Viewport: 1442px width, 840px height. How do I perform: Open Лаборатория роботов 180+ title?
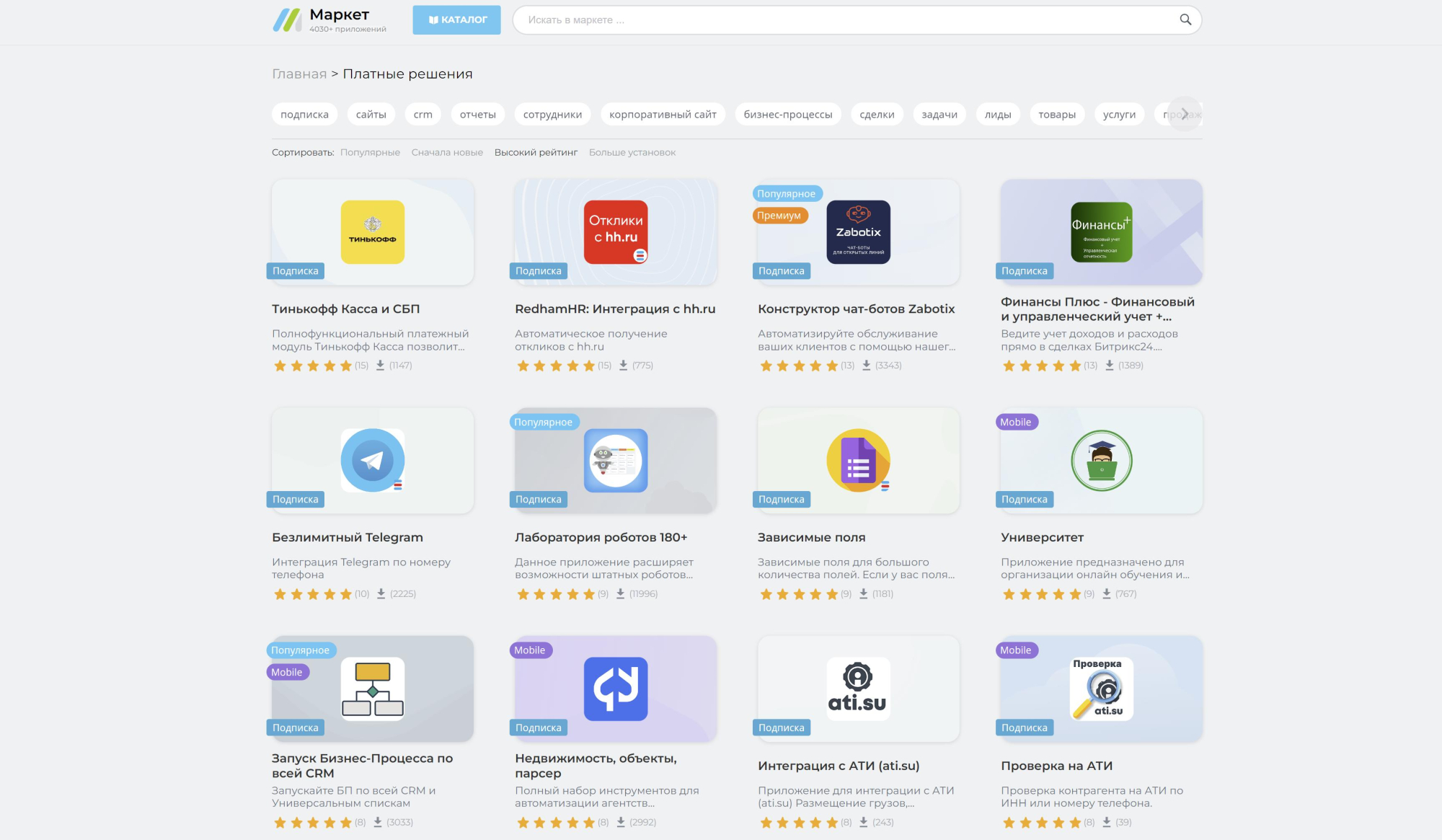pos(601,538)
